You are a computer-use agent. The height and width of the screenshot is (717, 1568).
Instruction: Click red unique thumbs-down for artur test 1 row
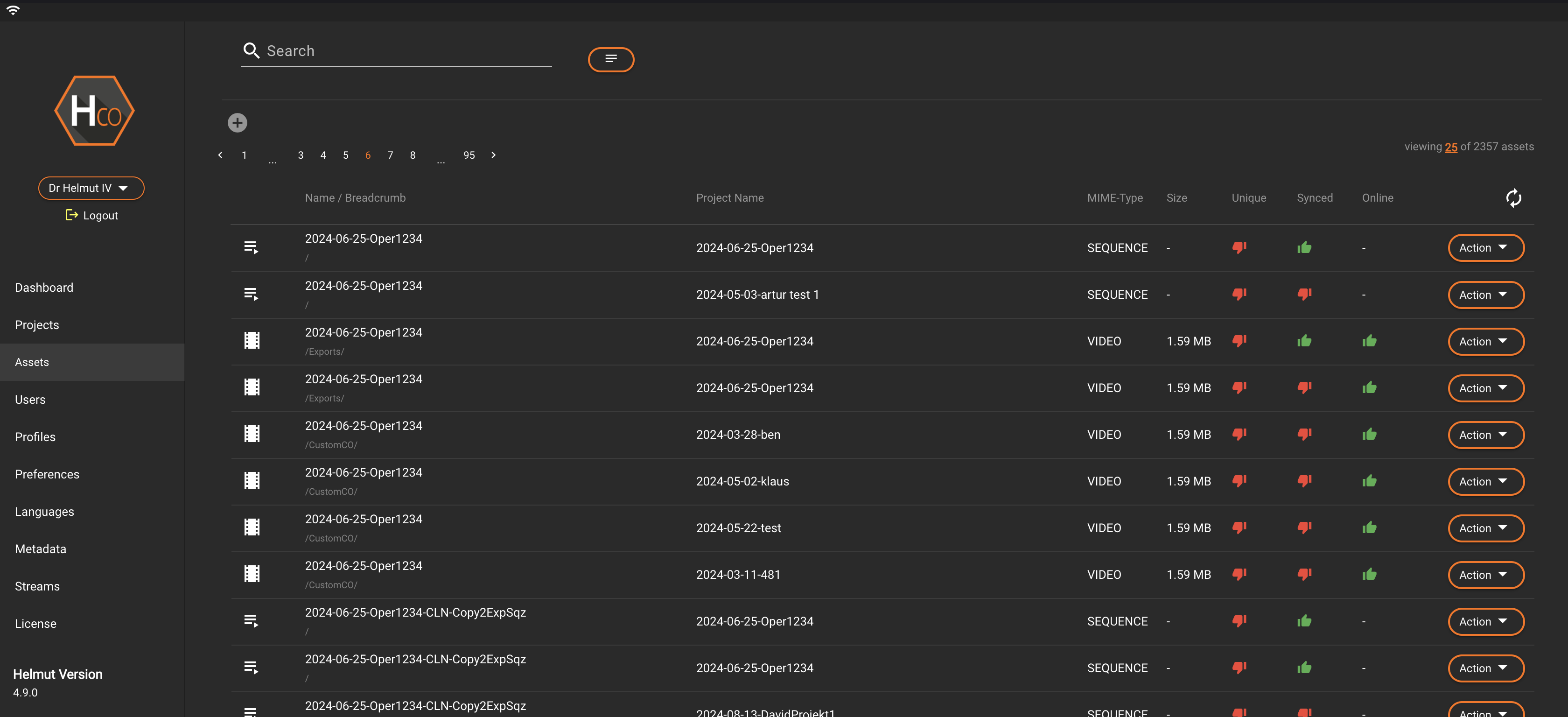point(1239,294)
